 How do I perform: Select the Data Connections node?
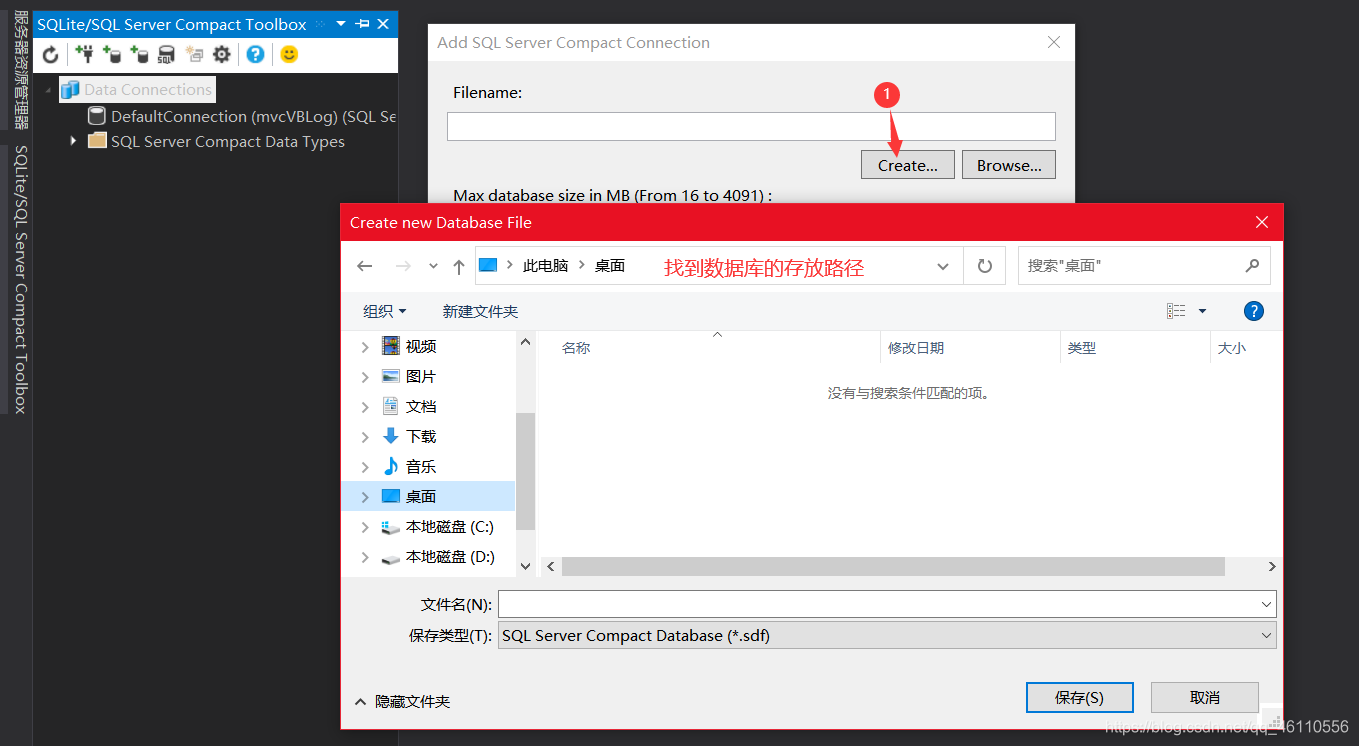pyautogui.click(x=137, y=90)
